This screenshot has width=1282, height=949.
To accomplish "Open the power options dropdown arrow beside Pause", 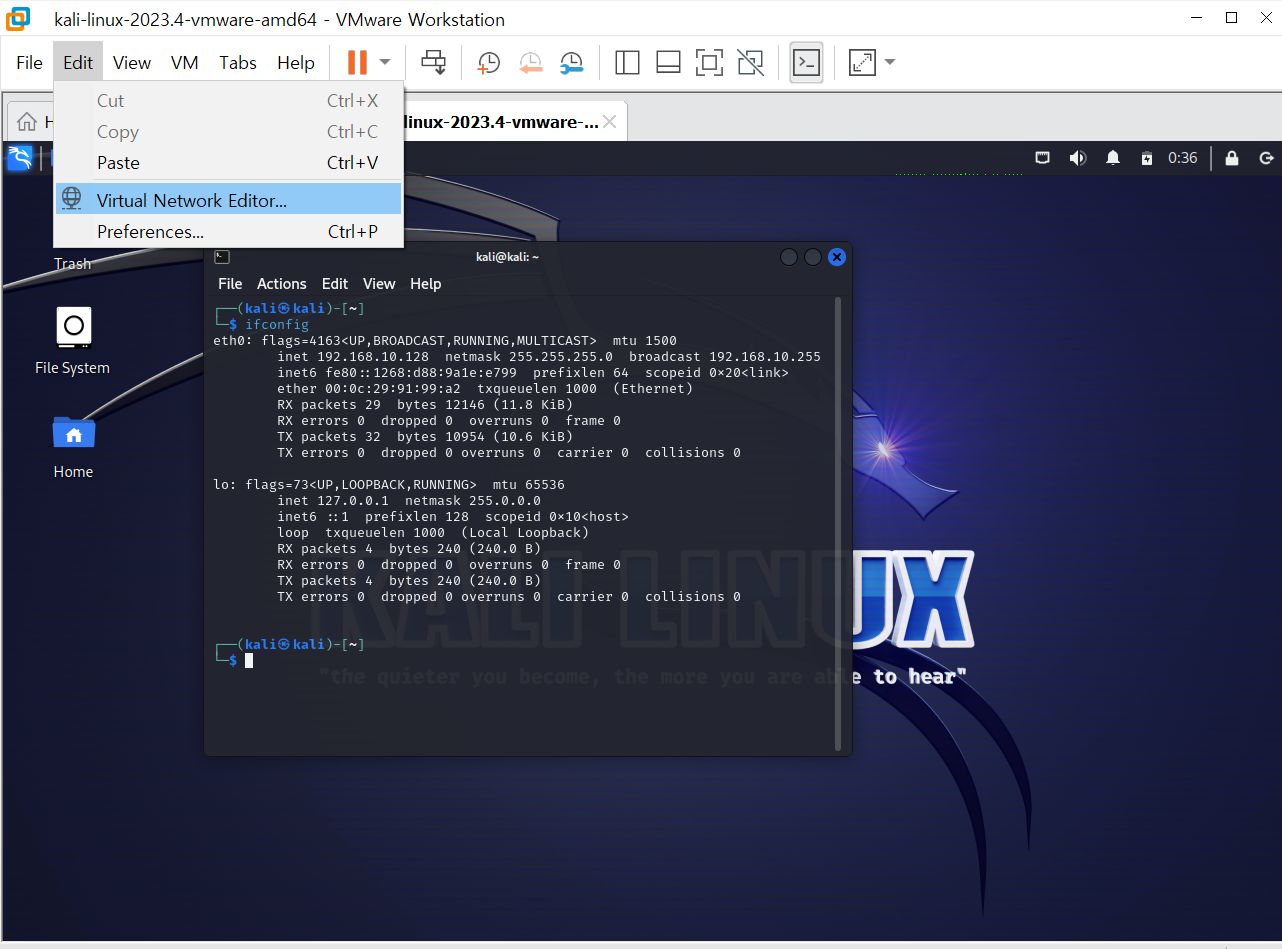I will point(385,62).
